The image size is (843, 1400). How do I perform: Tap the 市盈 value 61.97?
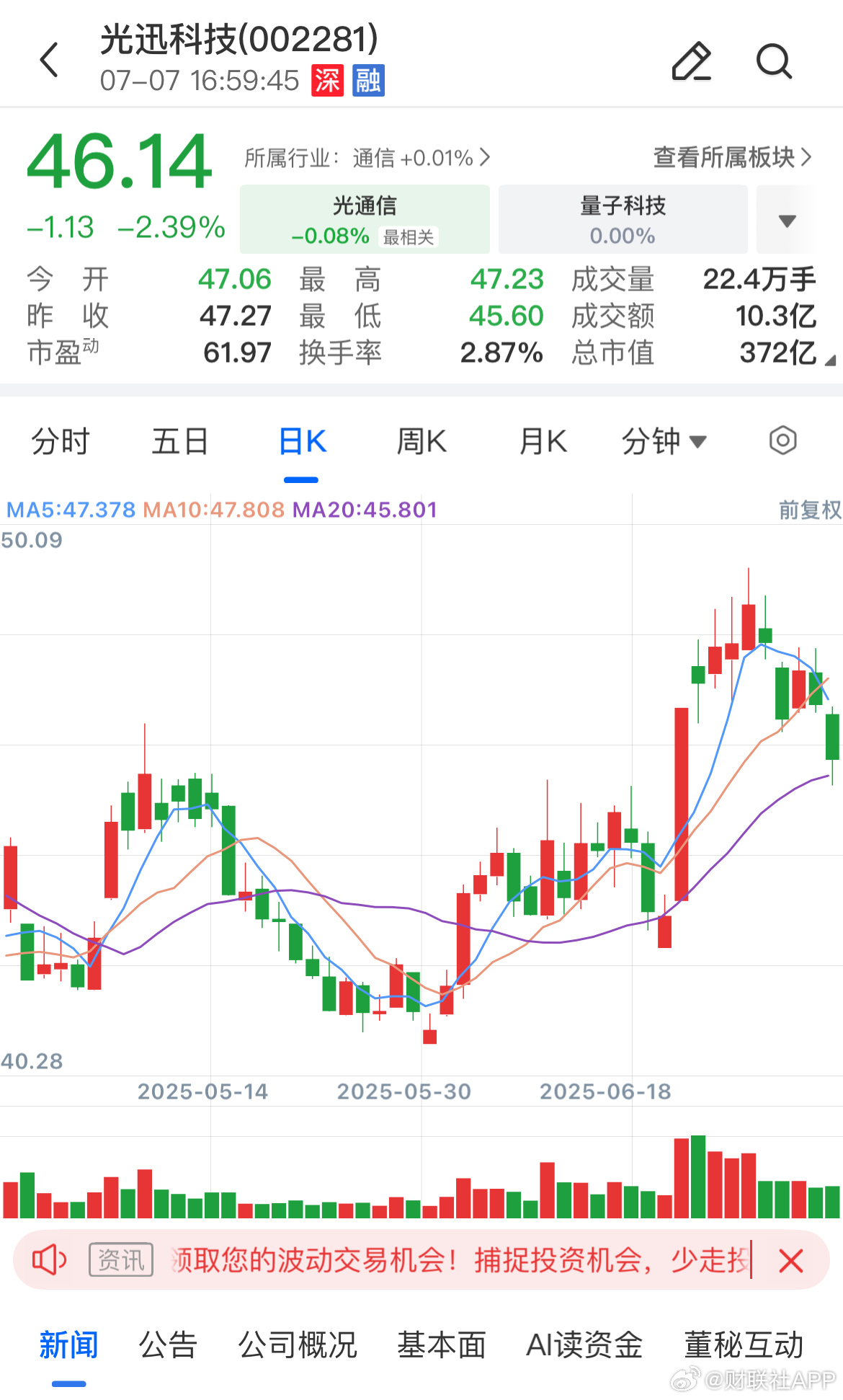tap(237, 353)
